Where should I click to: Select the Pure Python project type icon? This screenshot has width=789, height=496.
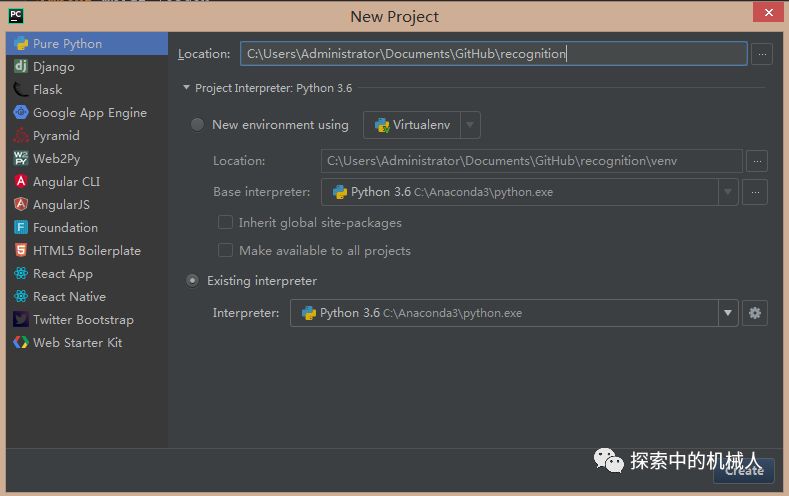coord(21,44)
